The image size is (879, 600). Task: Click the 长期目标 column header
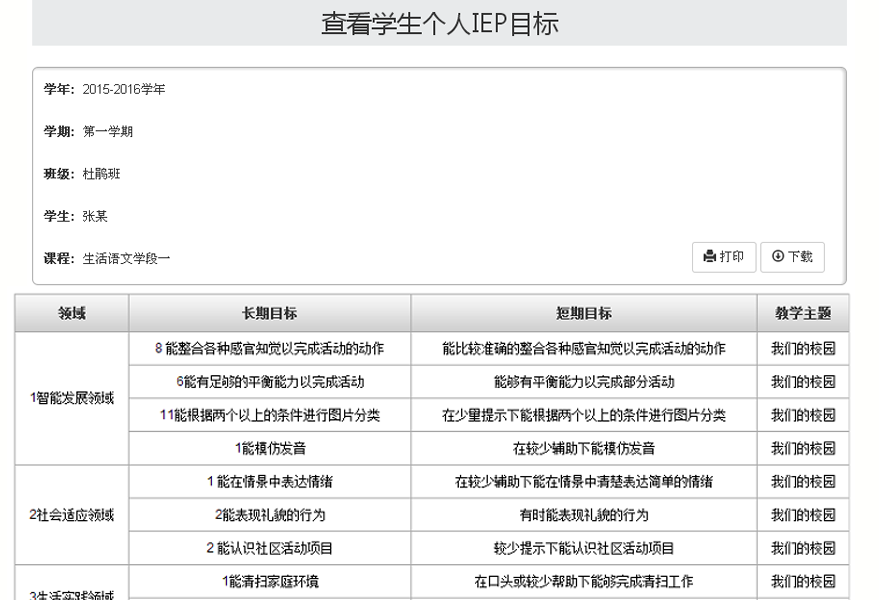(266, 313)
